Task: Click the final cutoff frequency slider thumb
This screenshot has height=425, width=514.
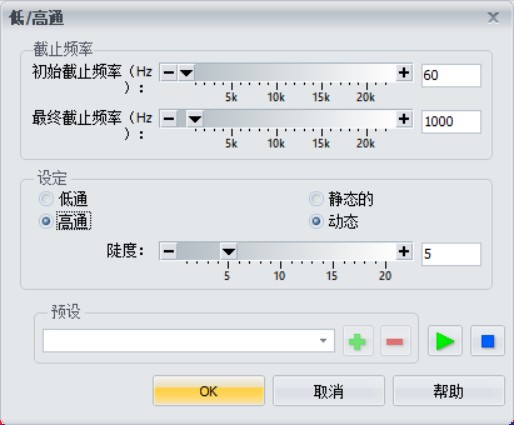Action: click(195, 119)
